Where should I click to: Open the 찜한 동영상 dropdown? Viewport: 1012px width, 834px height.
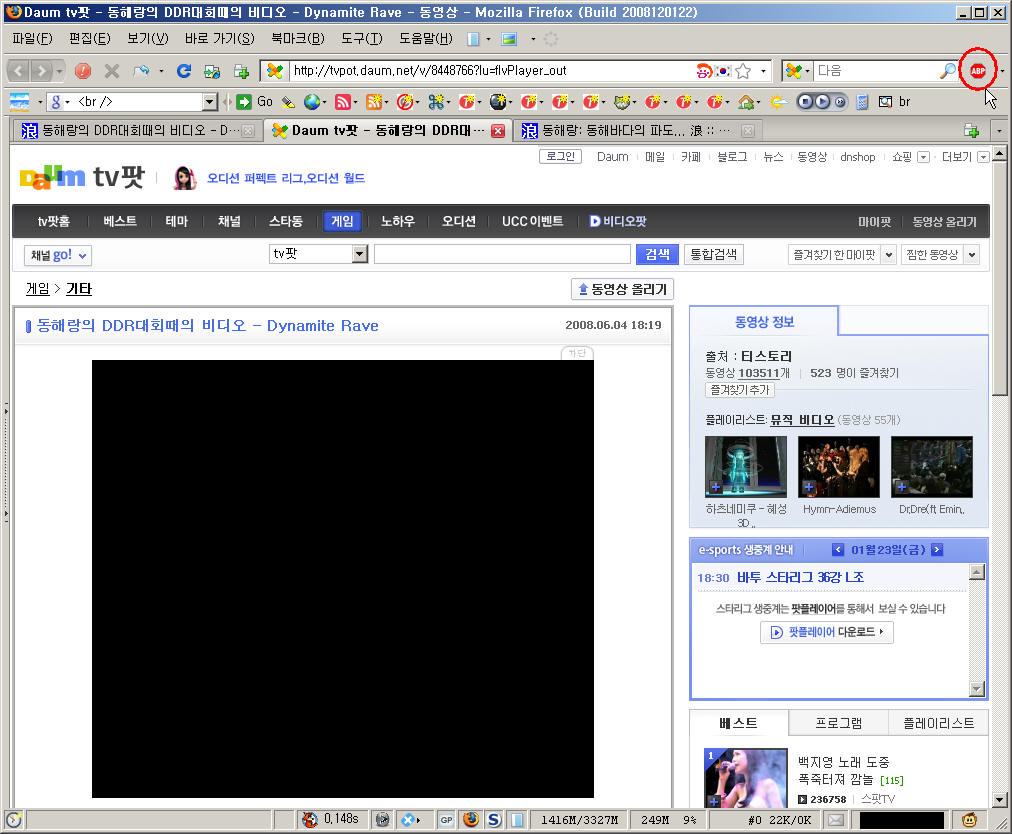(x=971, y=254)
